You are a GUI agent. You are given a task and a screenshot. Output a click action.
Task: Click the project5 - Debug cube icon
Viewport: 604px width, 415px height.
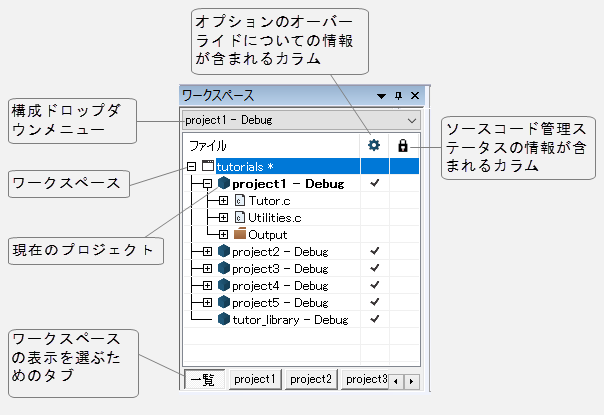coord(224,302)
